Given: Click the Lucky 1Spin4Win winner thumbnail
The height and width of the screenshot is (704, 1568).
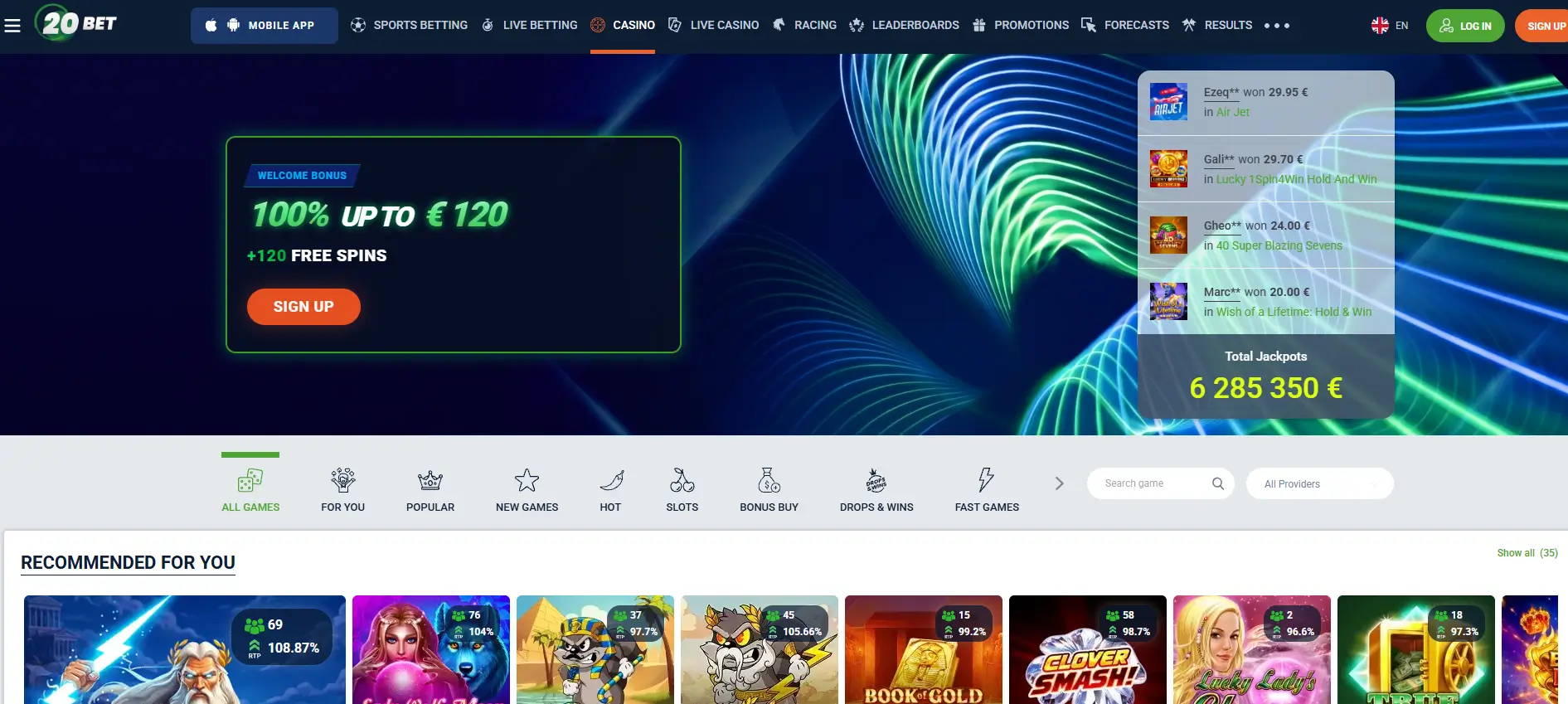Looking at the screenshot, I should [1168, 169].
